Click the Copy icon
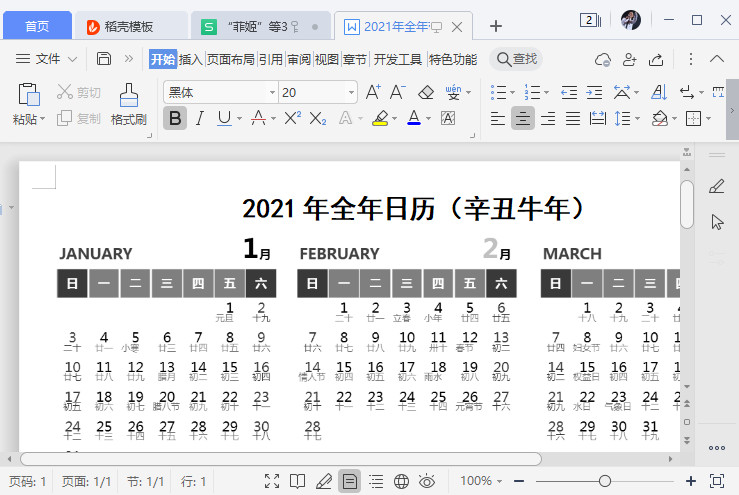 (x=64, y=118)
